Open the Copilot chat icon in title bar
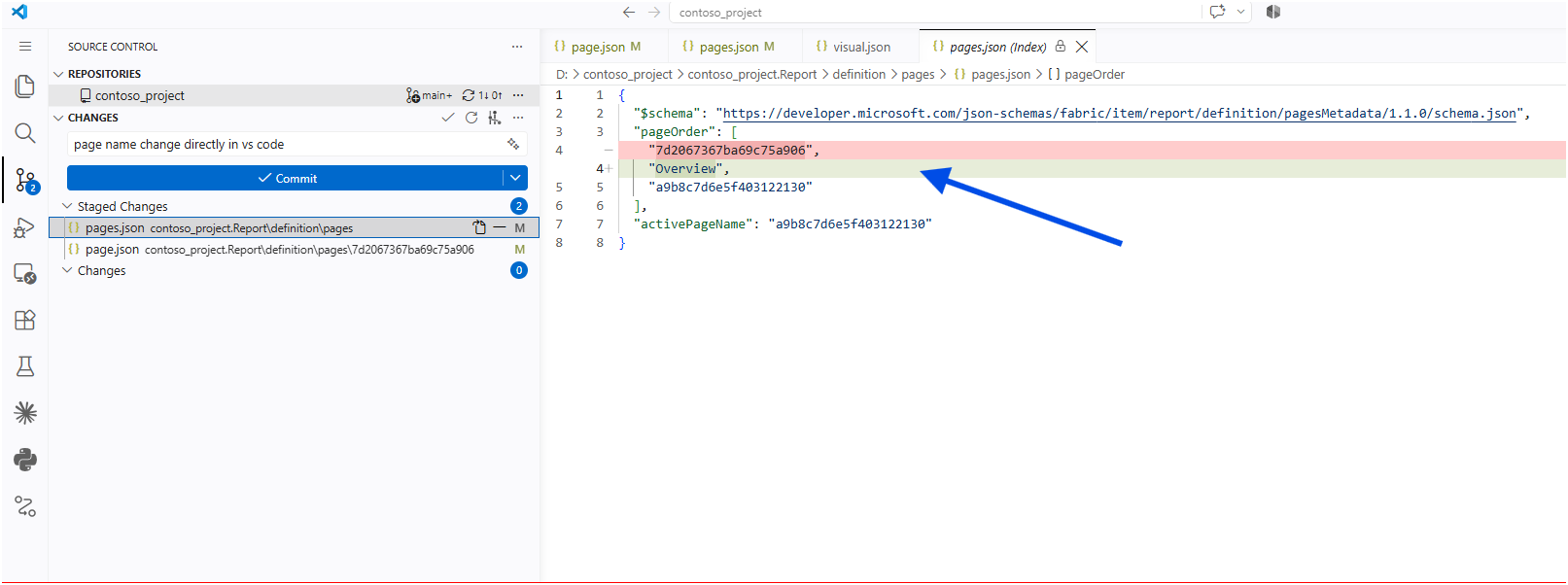1568x585 pixels. tap(1218, 12)
